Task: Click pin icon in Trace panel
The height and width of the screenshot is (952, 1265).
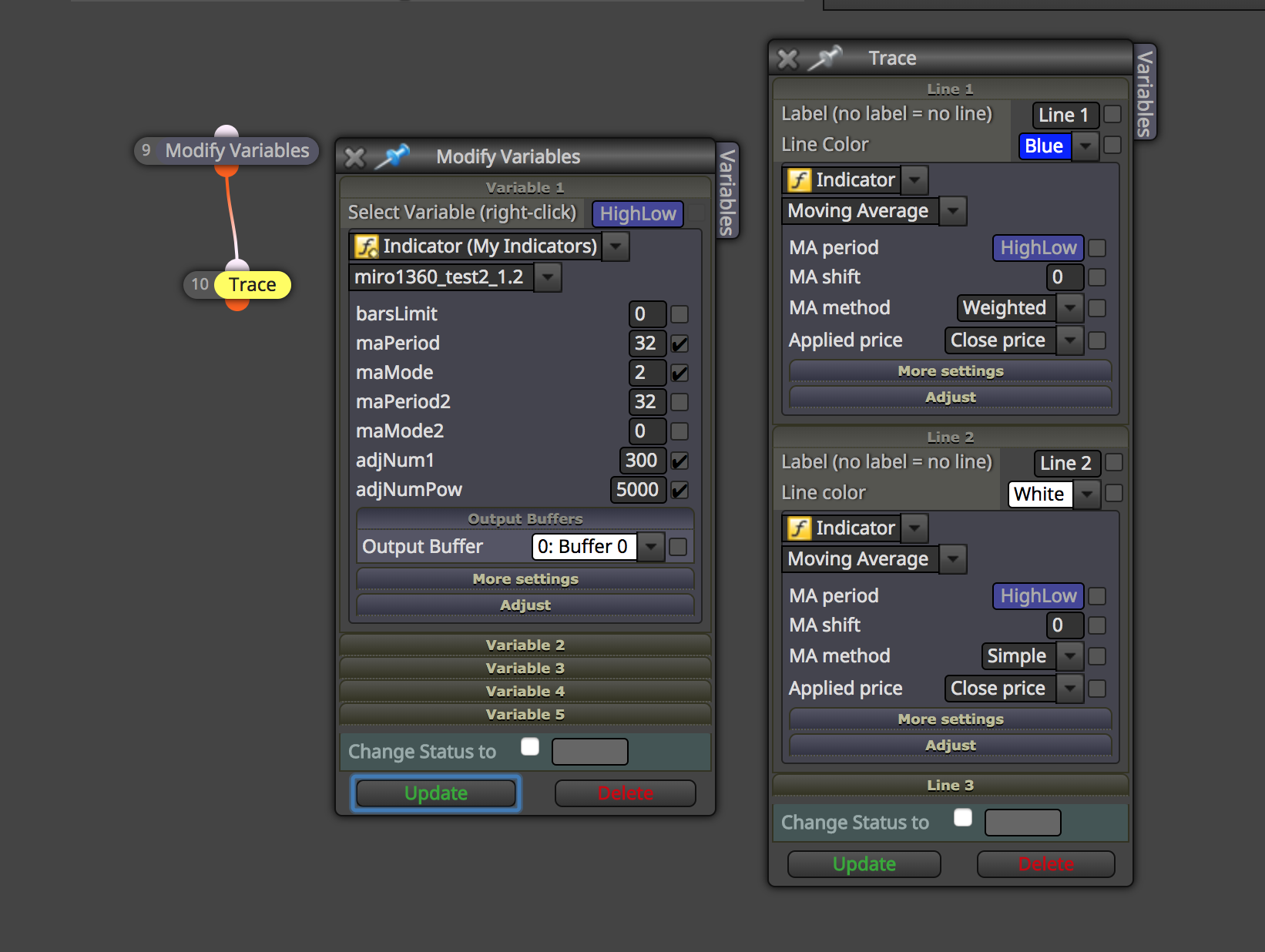Action: pos(825,58)
